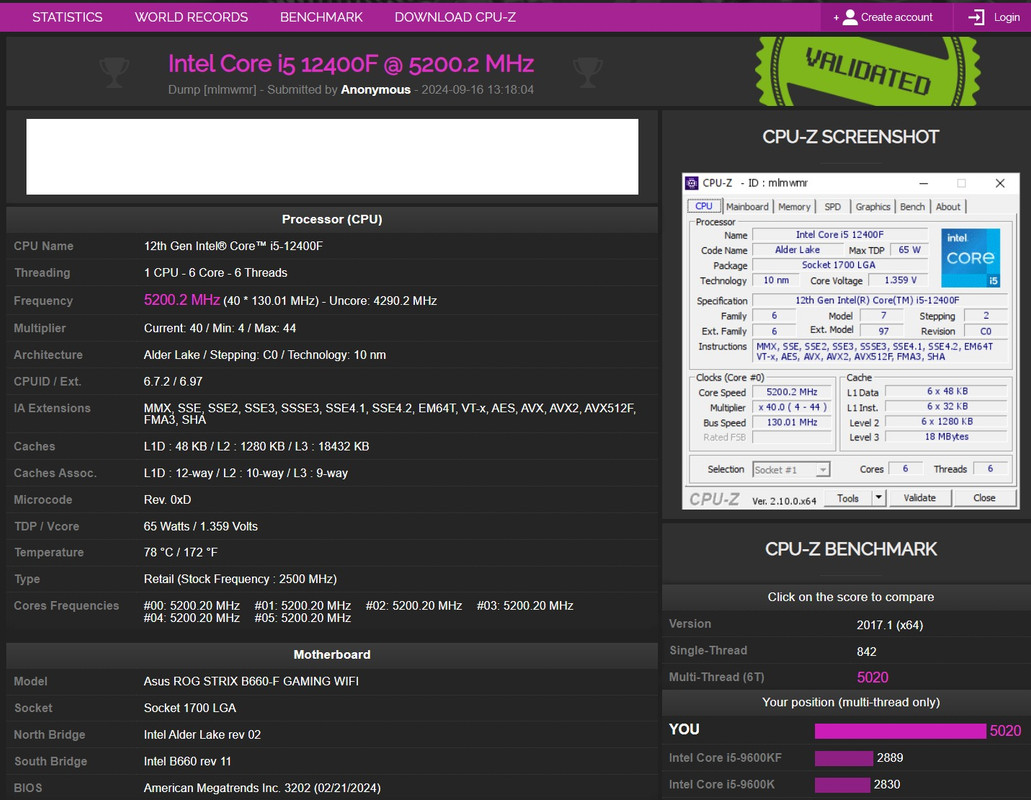Click the Level 3 cache value 18 MBytes
1031x800 pixels.
click(x=946, y=436)
